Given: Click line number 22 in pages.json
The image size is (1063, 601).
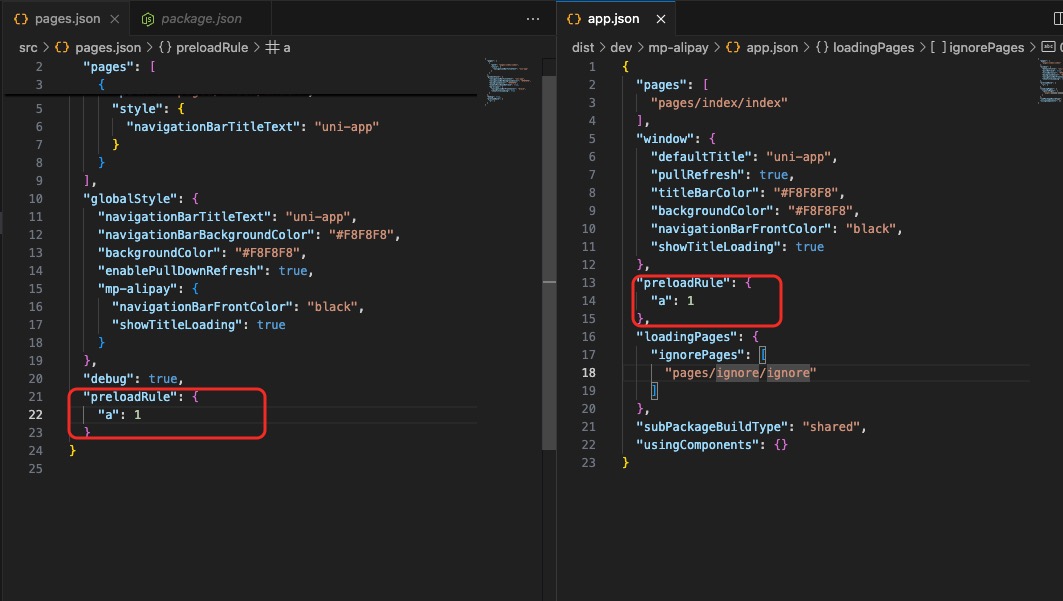Looking at the screenshot, I should [x=35, y=415].
